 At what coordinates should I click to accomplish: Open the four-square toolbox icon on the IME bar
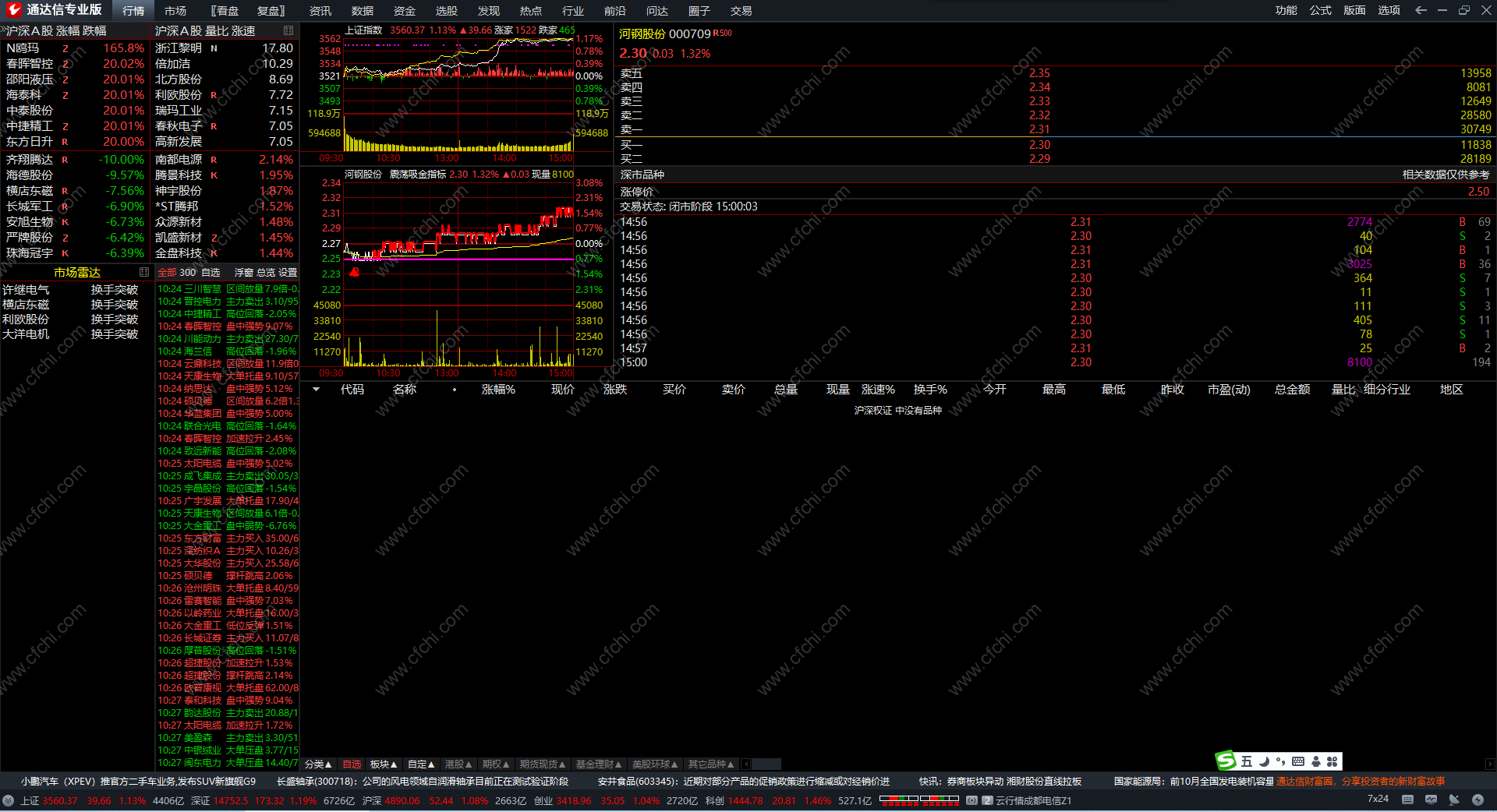click(x=1332, y=761)
